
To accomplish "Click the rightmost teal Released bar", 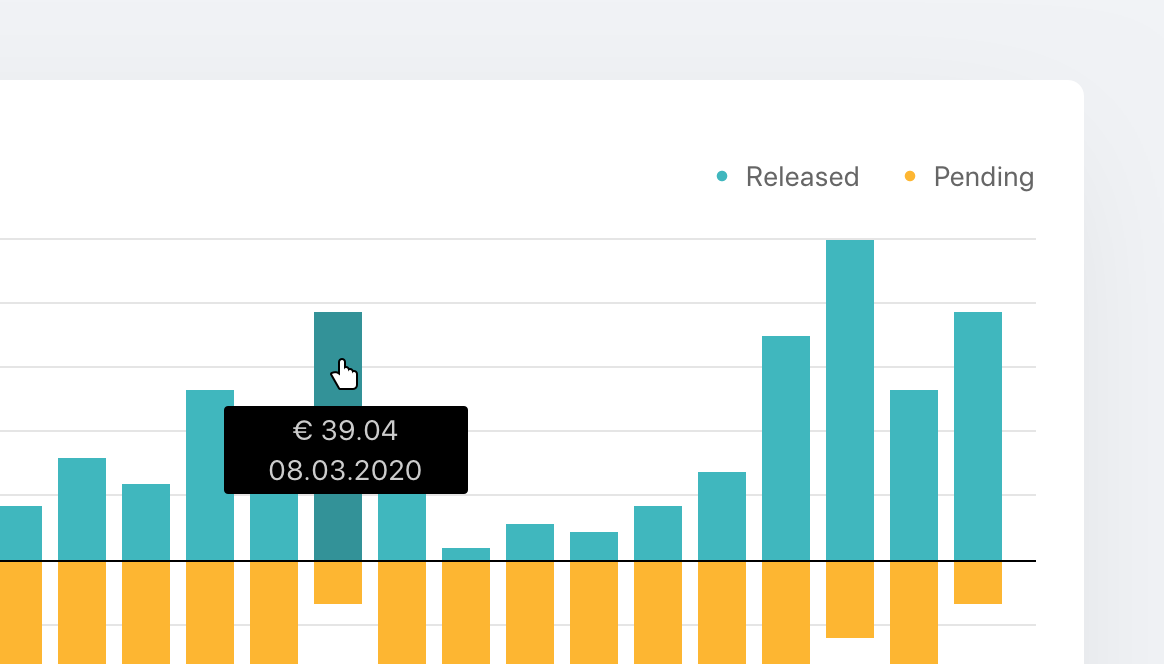I will click(x=978, y=436).
